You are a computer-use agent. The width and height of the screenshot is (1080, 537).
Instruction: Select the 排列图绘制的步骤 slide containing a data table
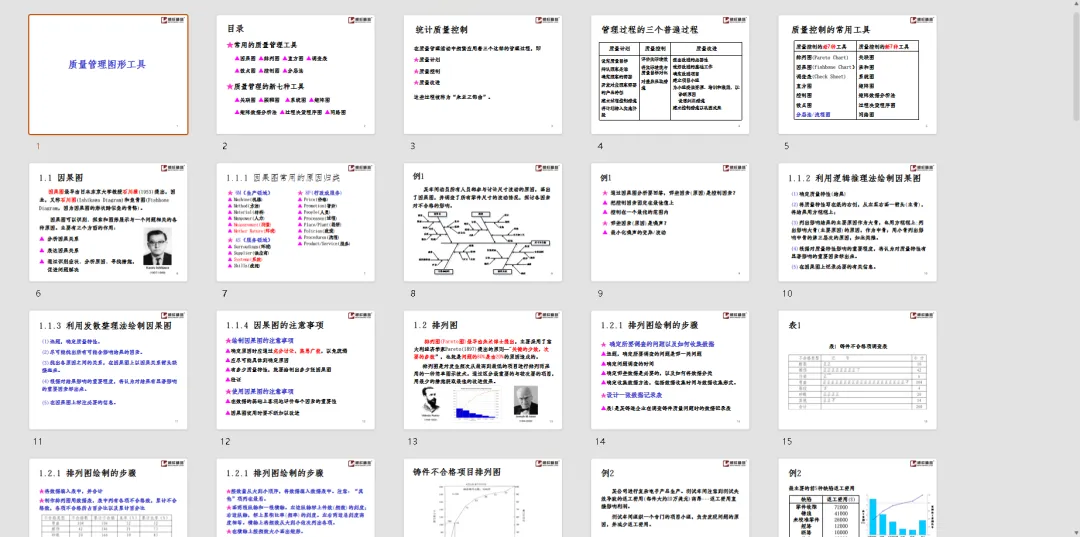[x=108, y=498]
